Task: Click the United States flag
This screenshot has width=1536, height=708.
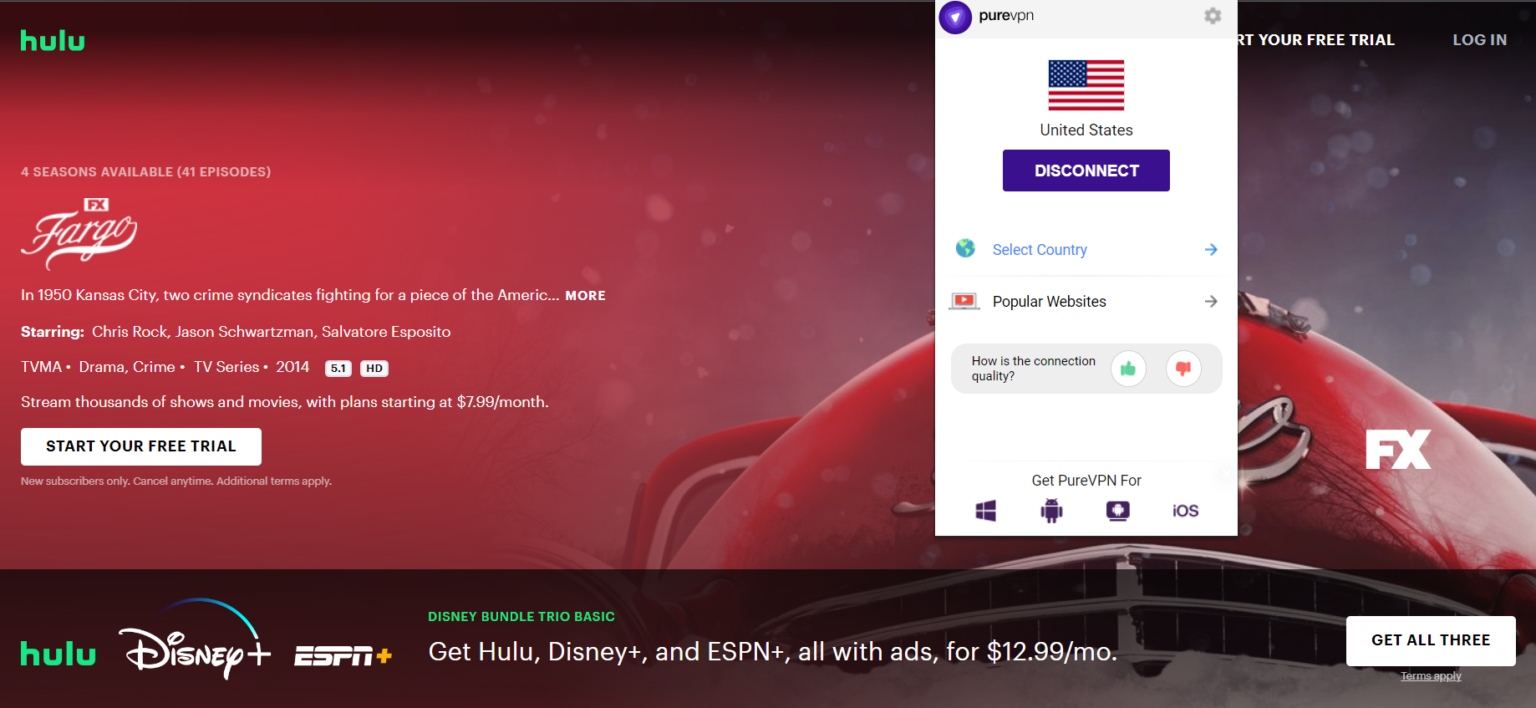Action: pyautogui.click(x=1086, y=85)
